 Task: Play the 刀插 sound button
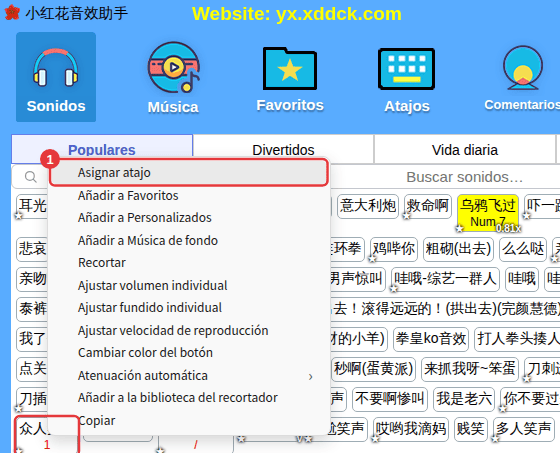pos(32,398)
